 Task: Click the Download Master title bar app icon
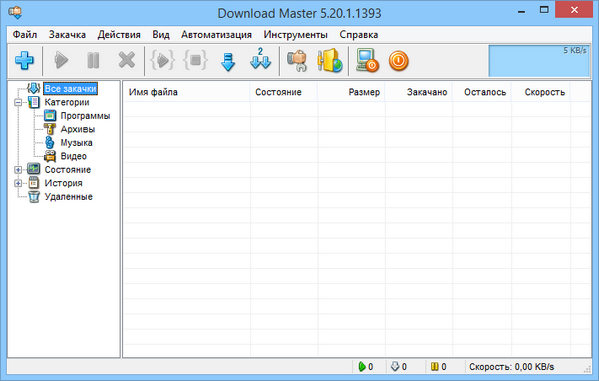coord(15,12)
